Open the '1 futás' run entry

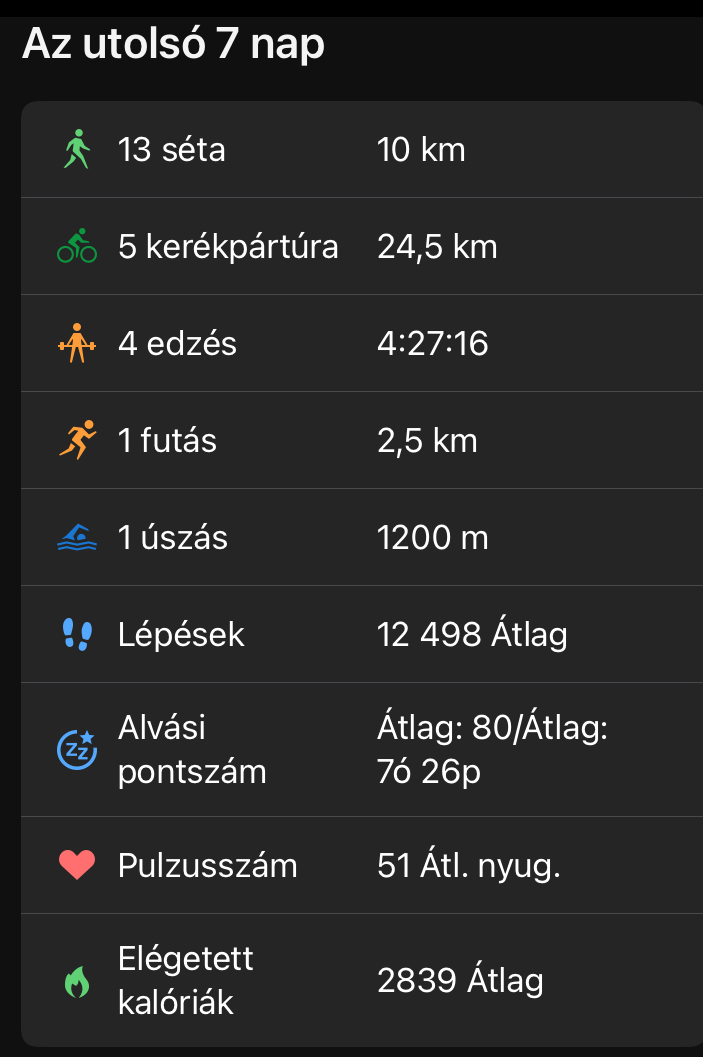[x=167, y=441]
